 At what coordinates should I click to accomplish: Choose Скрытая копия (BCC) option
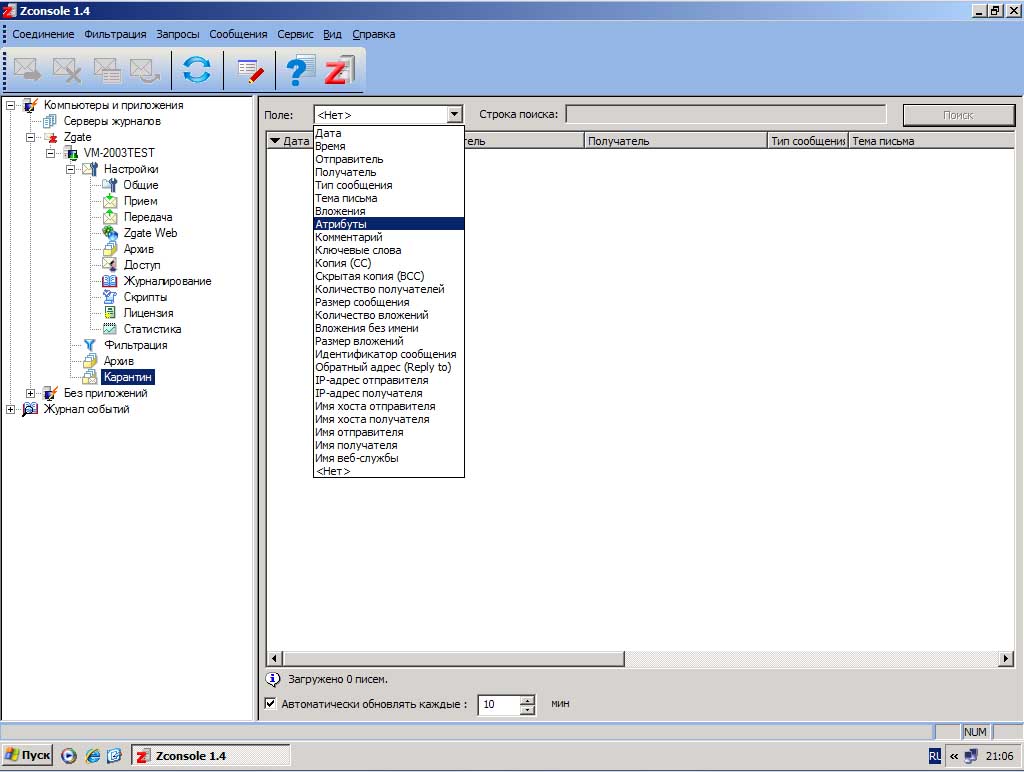(389, 276)
